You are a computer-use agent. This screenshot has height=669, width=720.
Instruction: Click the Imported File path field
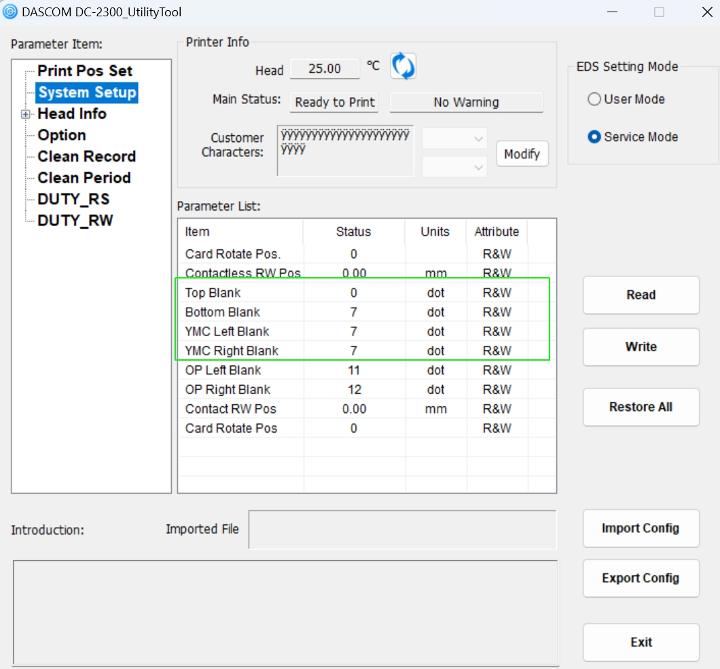point(401,529)
